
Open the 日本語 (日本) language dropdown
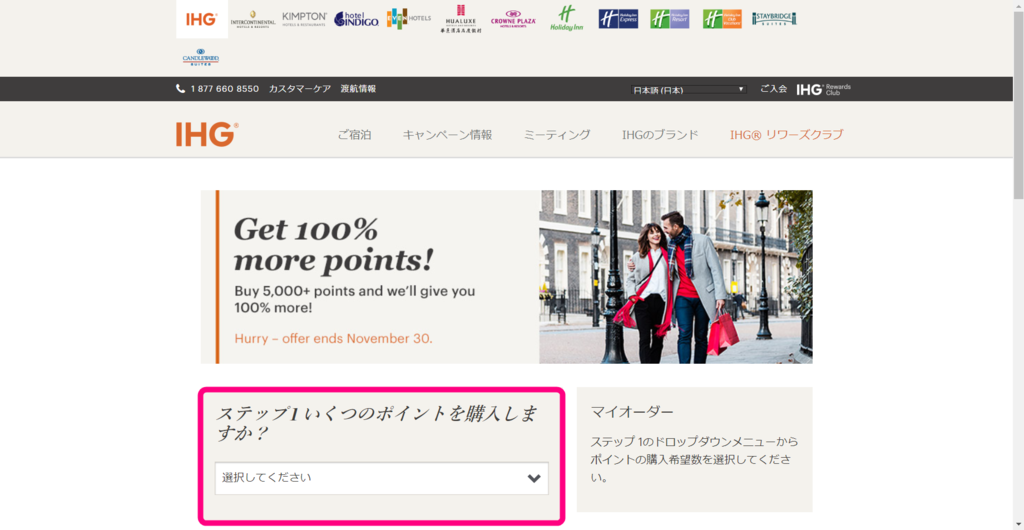(x=688, y=89)
